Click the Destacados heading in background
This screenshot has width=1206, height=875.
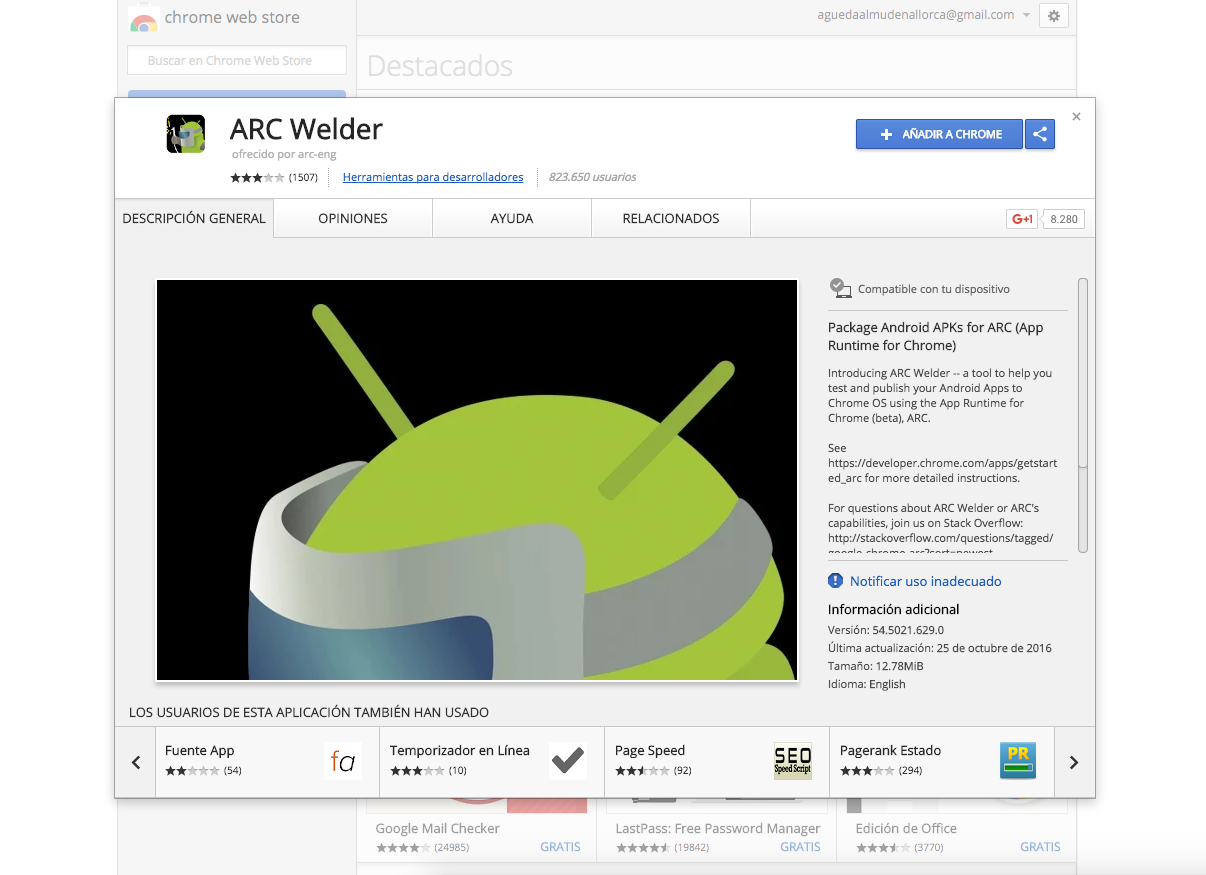440,66
